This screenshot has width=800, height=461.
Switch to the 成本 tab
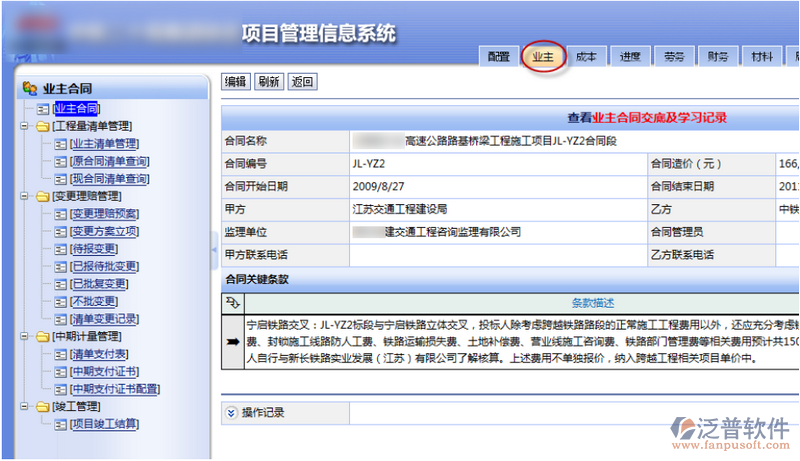[587, 57]
